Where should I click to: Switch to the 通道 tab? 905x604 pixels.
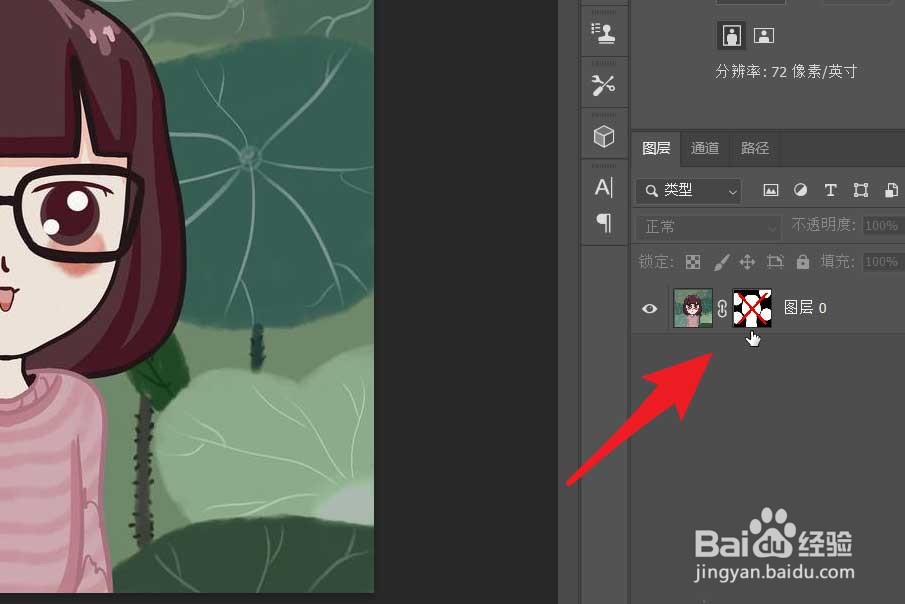coord(705,148)
